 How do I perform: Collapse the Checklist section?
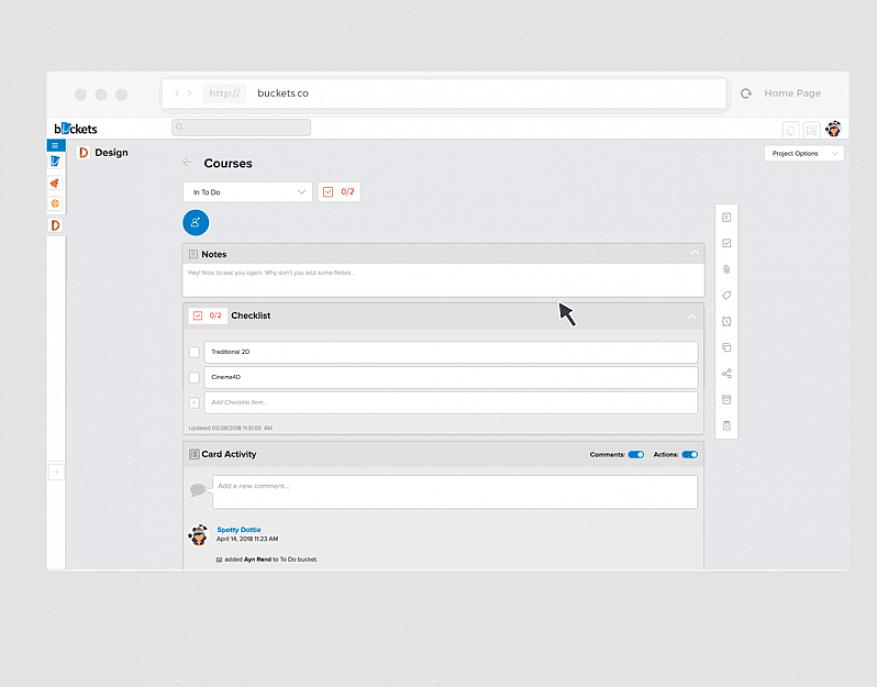coord(691,316)
